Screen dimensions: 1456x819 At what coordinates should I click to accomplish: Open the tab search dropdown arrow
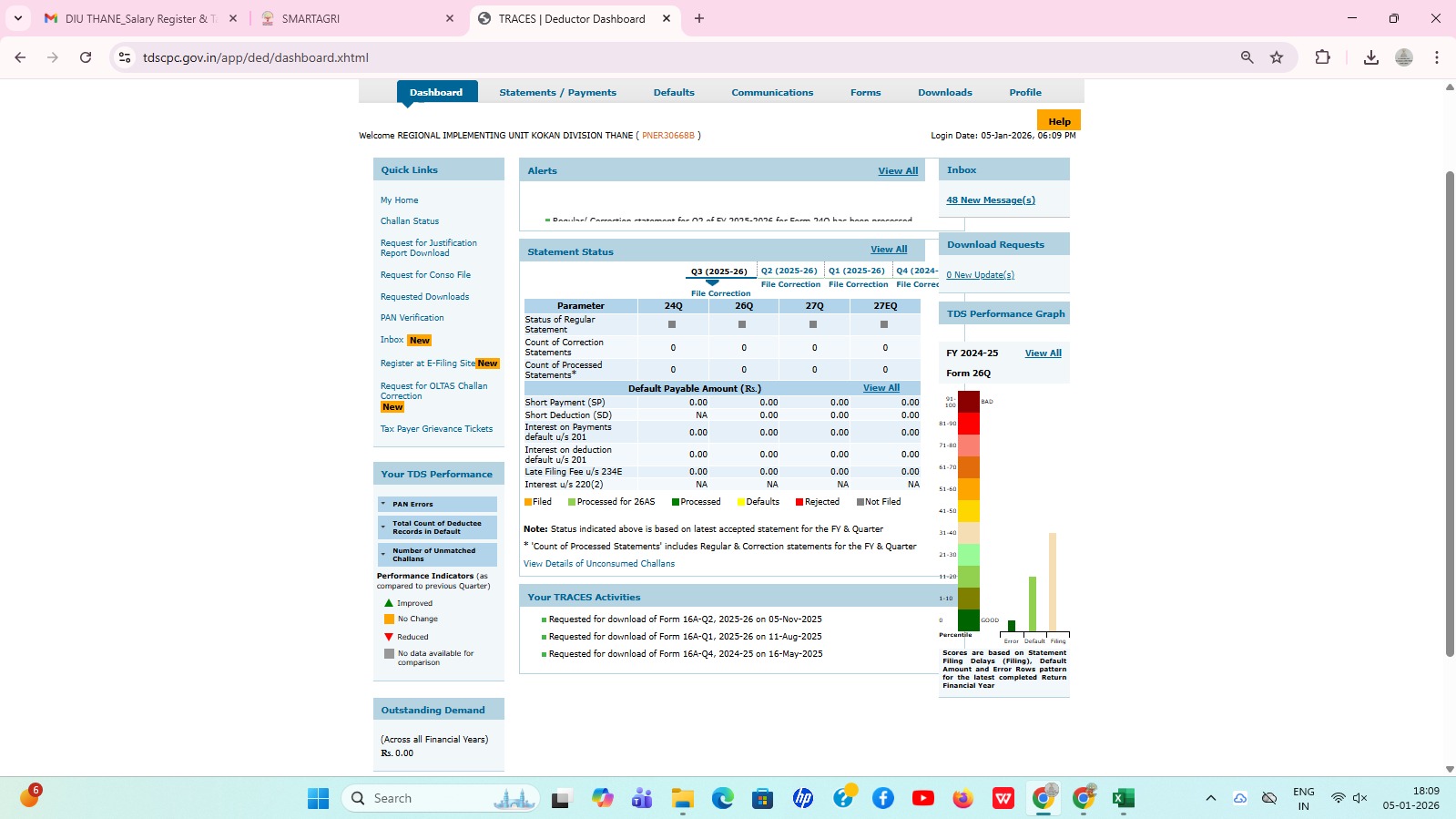[18, 18]
